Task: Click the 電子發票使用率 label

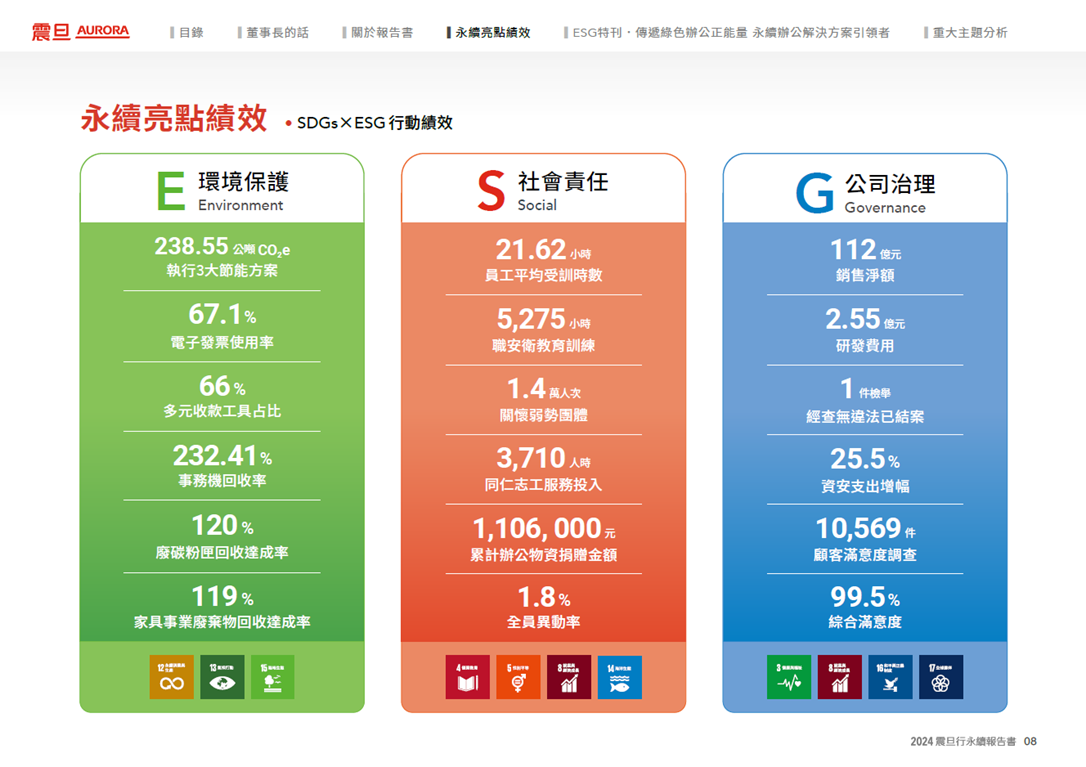Action: [222, 342]
